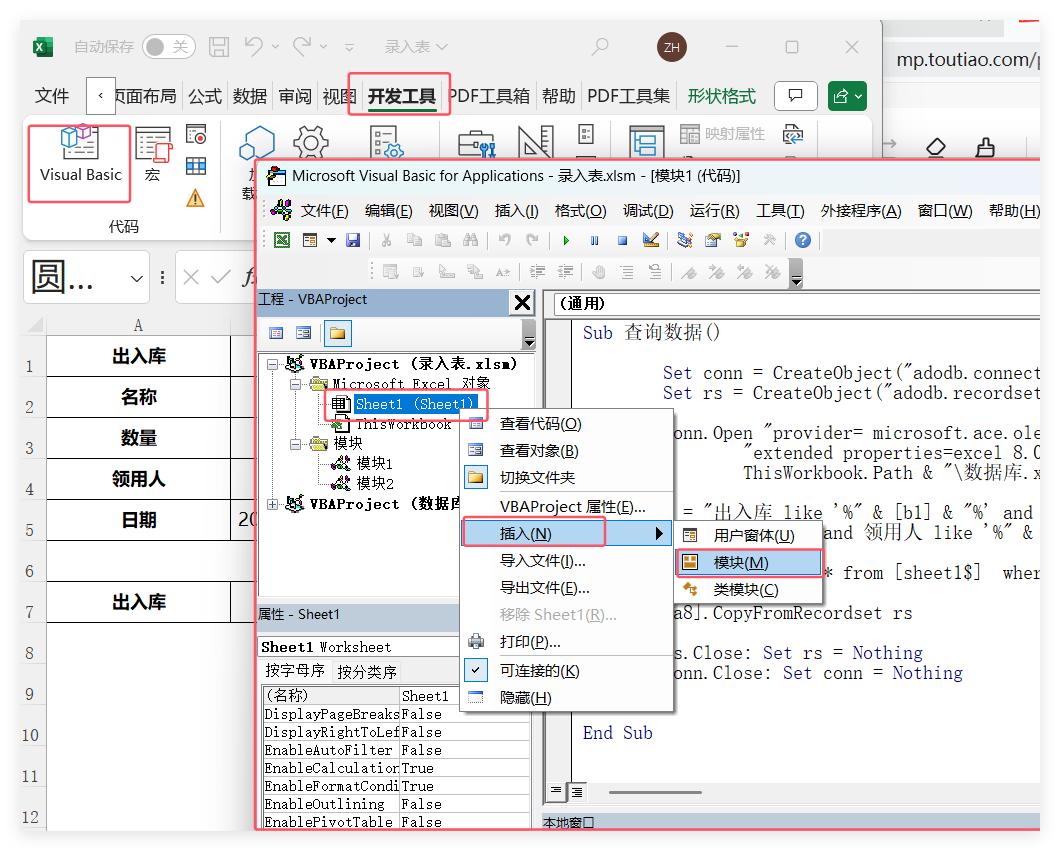This screenshot has height=851, width=1060.
Task: Click the Excel Share button
Action: 847,96
